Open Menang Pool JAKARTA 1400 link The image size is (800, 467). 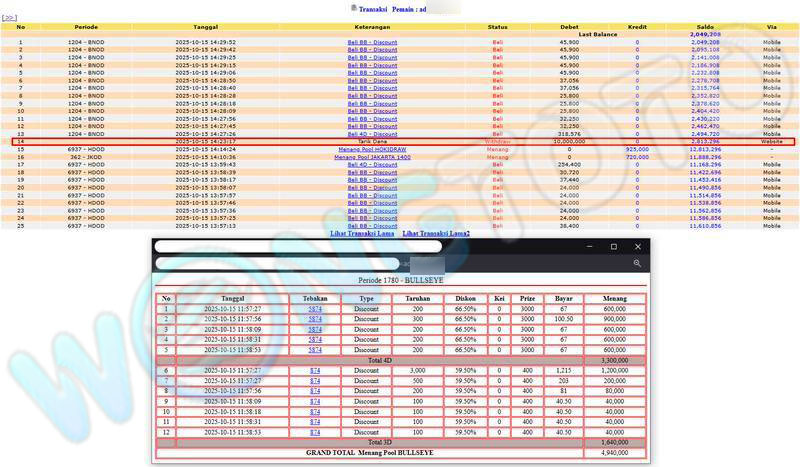[372, 157]
